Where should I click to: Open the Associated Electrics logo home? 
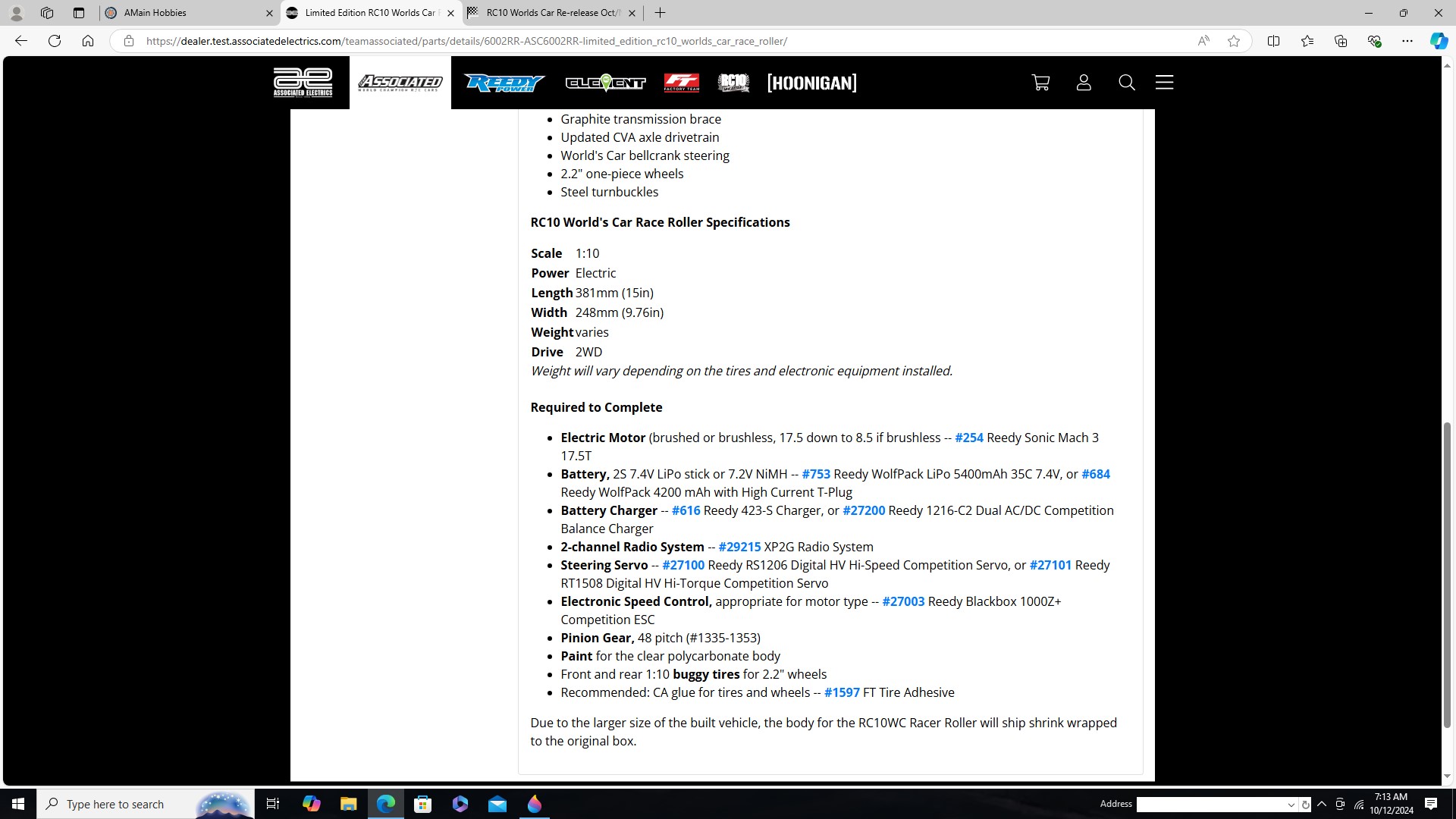point(303,83)
